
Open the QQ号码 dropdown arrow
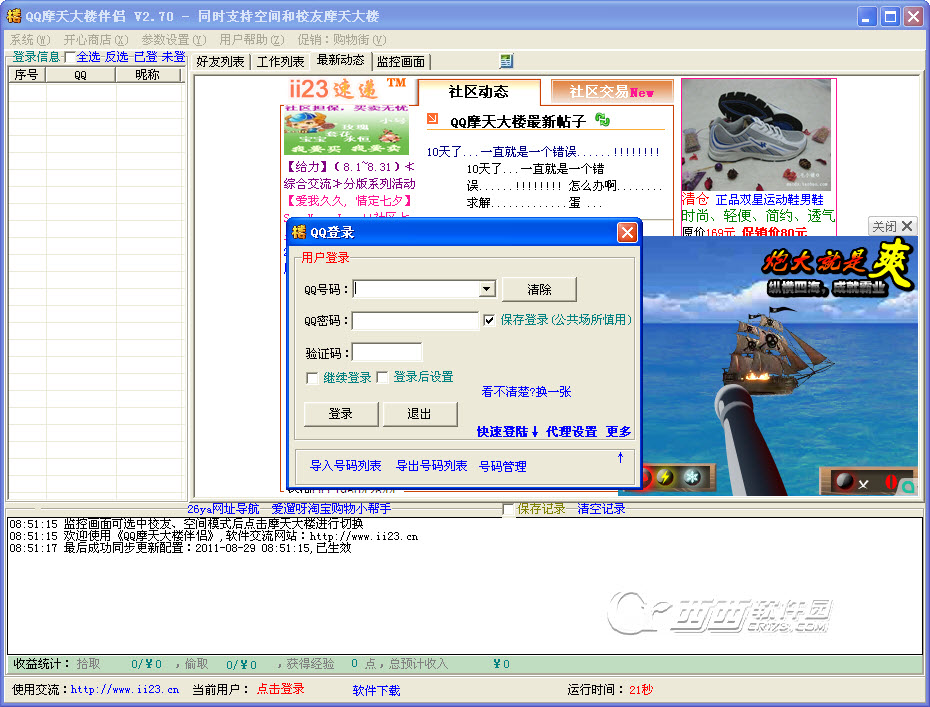pos(487,290)
